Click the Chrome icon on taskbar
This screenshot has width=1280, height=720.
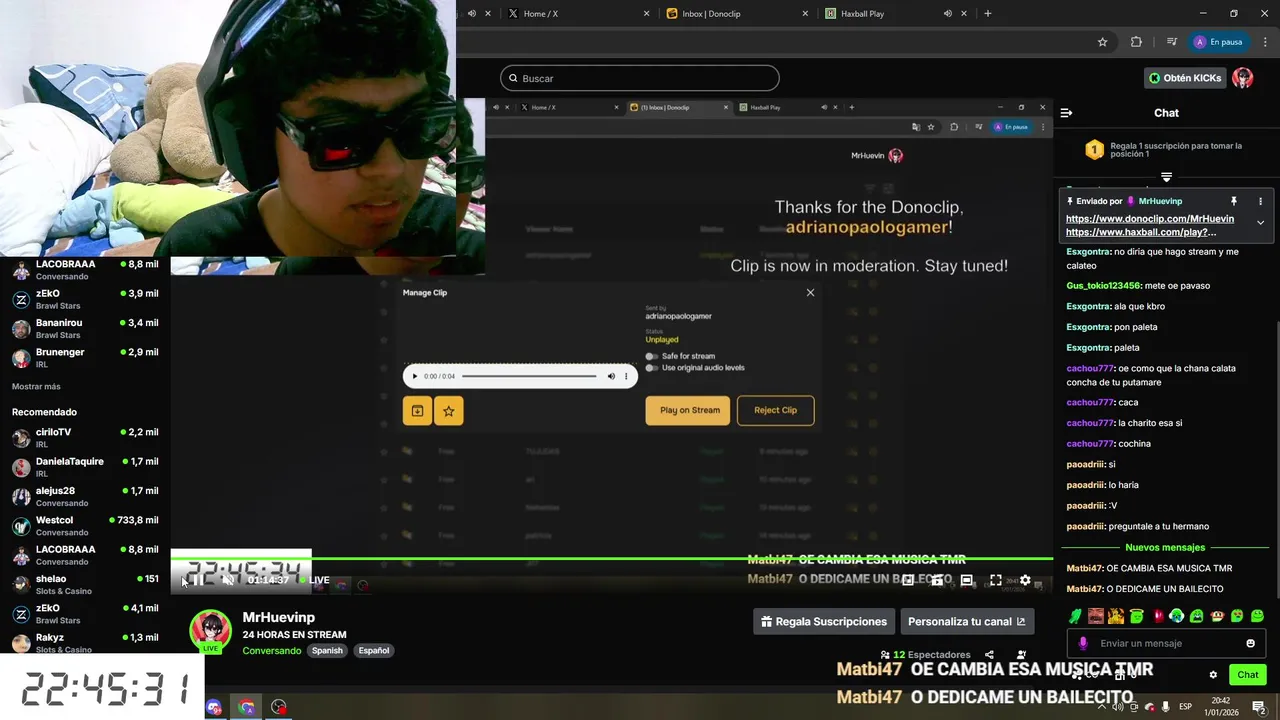click(246, 707)
